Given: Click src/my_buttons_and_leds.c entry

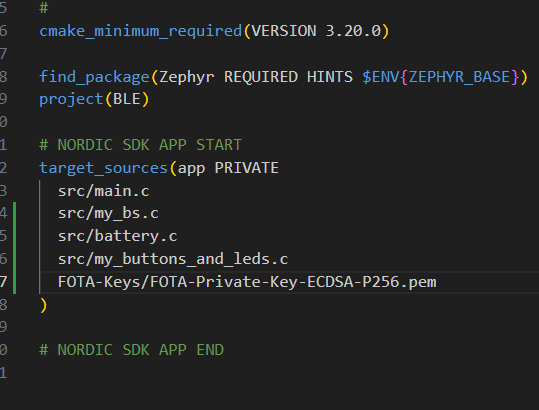Looking at the screenshot, I should 173,259.
